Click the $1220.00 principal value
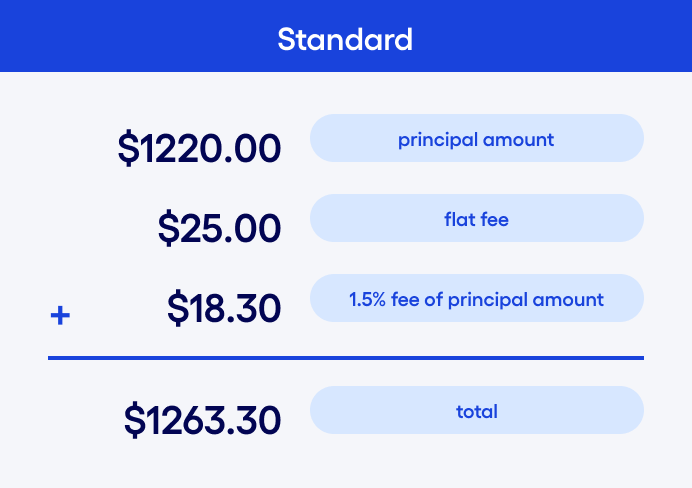This screenshot has width=692, height=488. pyautogui.click(x=199, y=149)
